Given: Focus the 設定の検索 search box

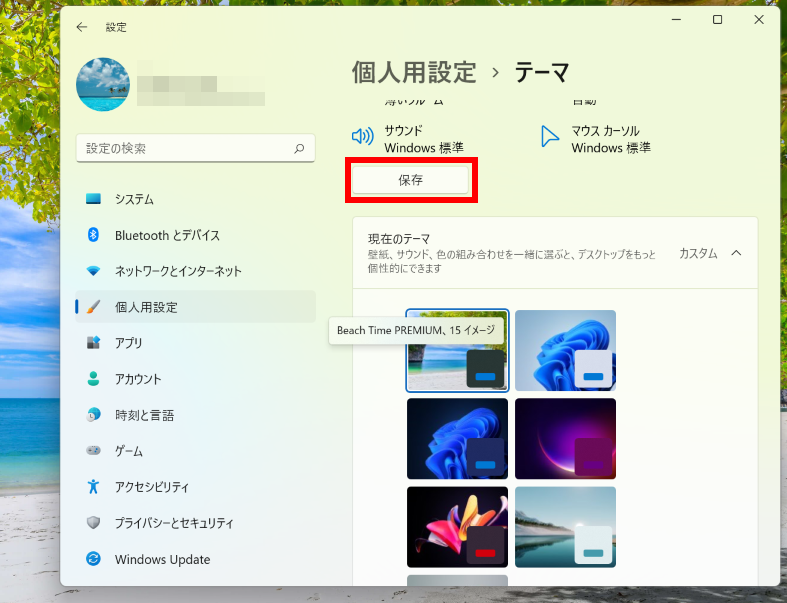Looking at the screenshot, I should pyautogui.click(x=195, y=148).
